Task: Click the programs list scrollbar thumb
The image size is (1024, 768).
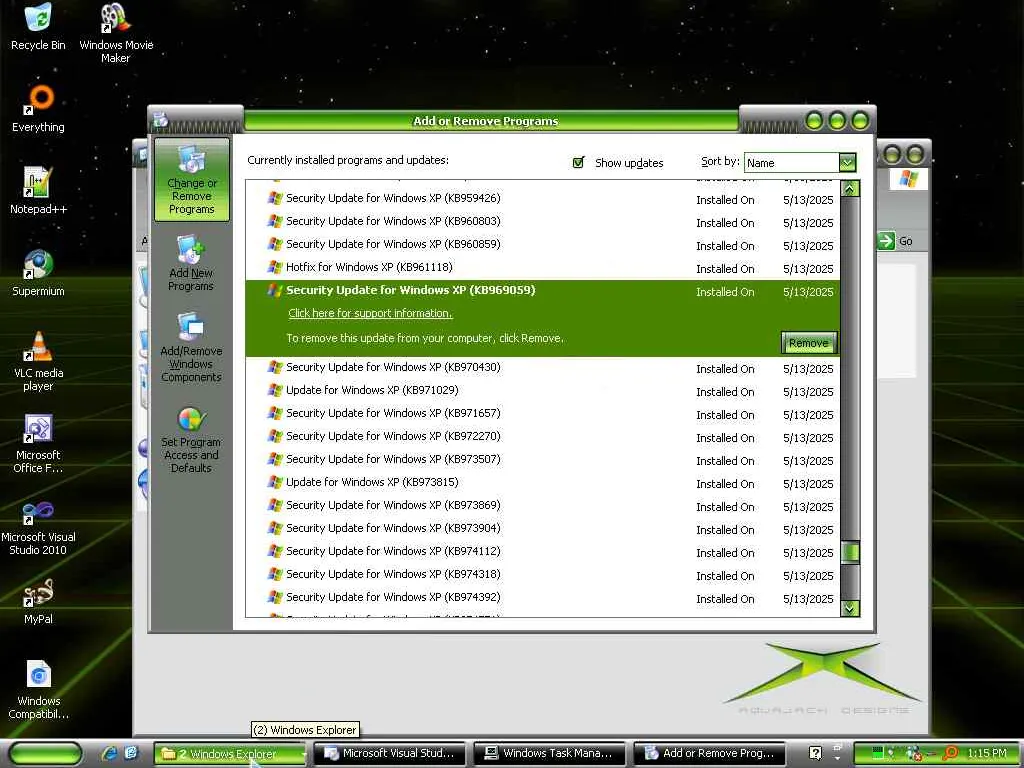Action: pyautogui.click(x=850, y=552)
